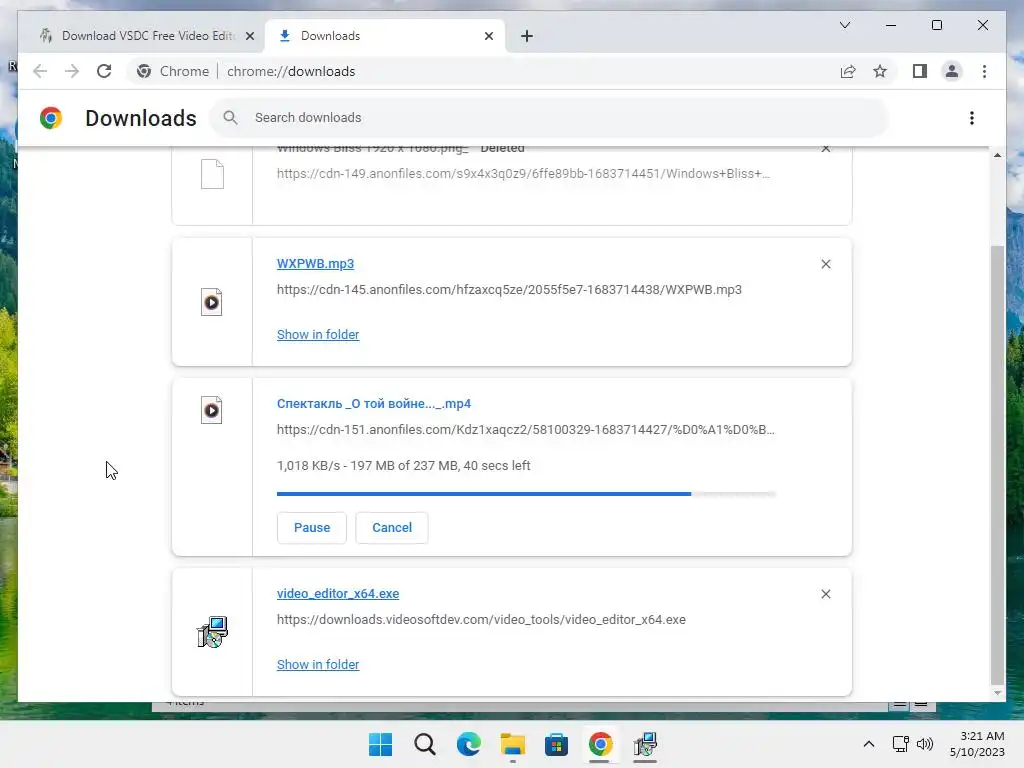
Task: Open the Downloads page more actions menu
Action: tap(972, 118)
